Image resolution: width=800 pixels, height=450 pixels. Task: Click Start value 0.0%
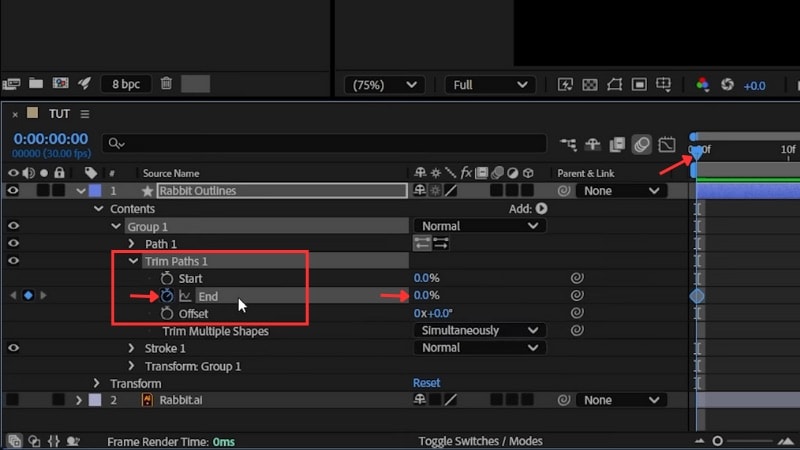click(x=426, y=278)
